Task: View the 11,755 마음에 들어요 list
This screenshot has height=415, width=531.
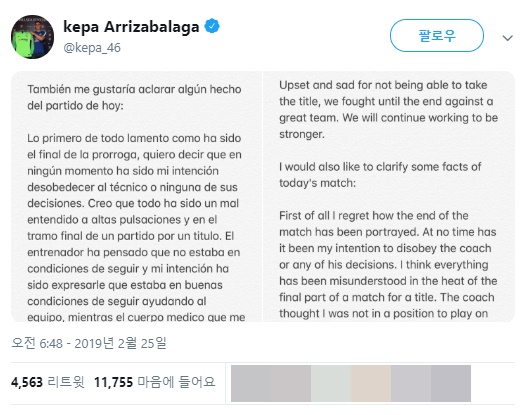Action: coord(154,382)
